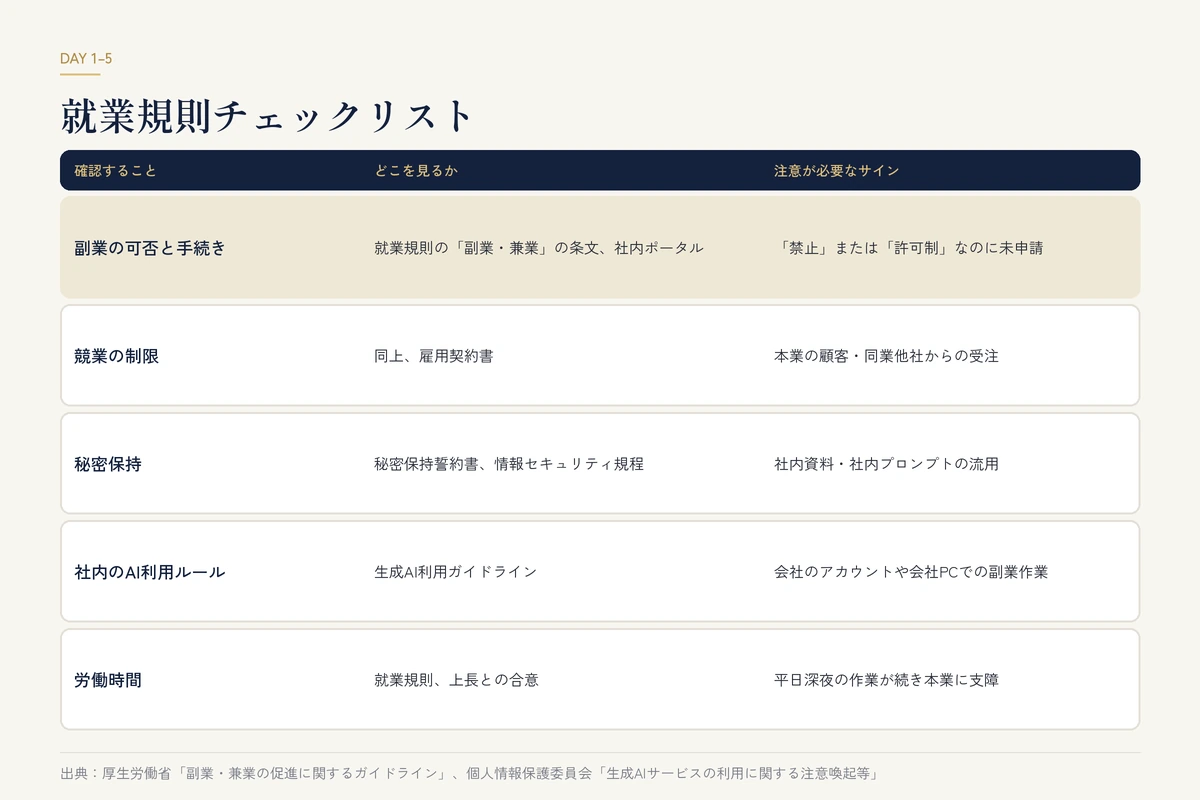Select the column header 'どこを見るか'

(x=416, y=171)
